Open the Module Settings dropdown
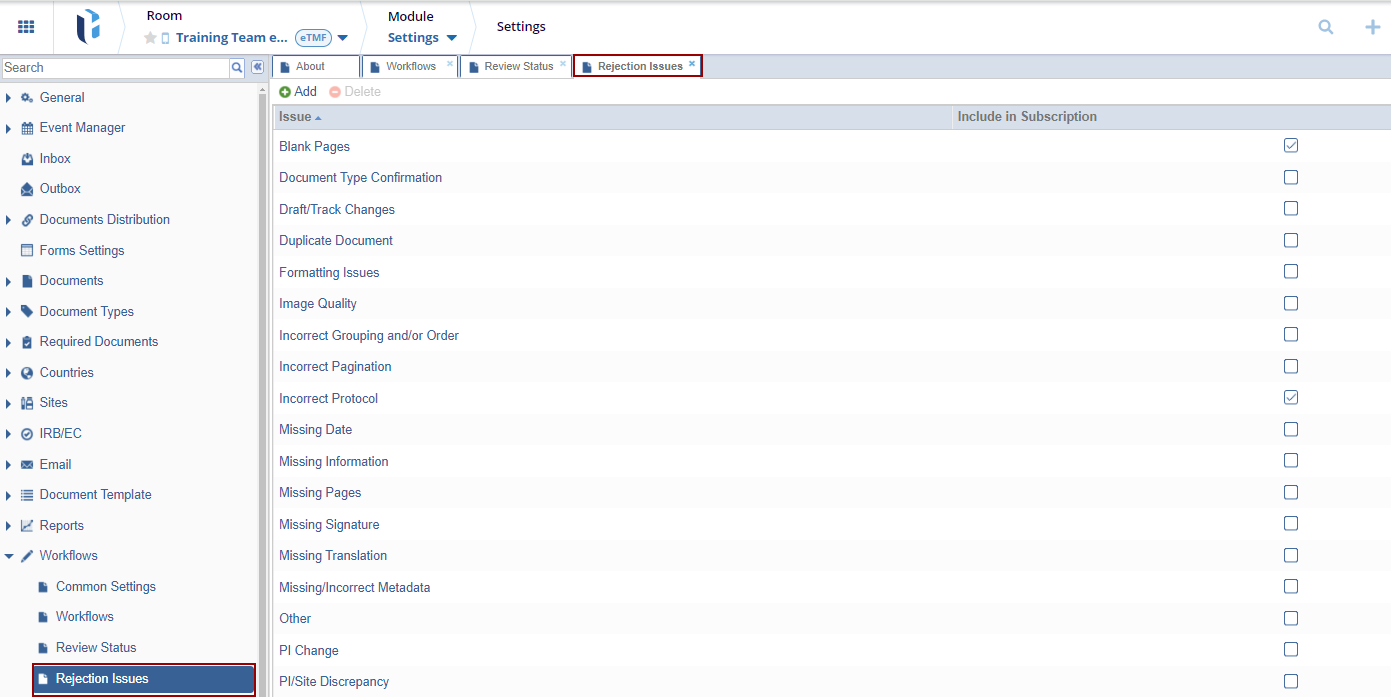This screenshot has height=697, width=1391. (x=451, y=38)
